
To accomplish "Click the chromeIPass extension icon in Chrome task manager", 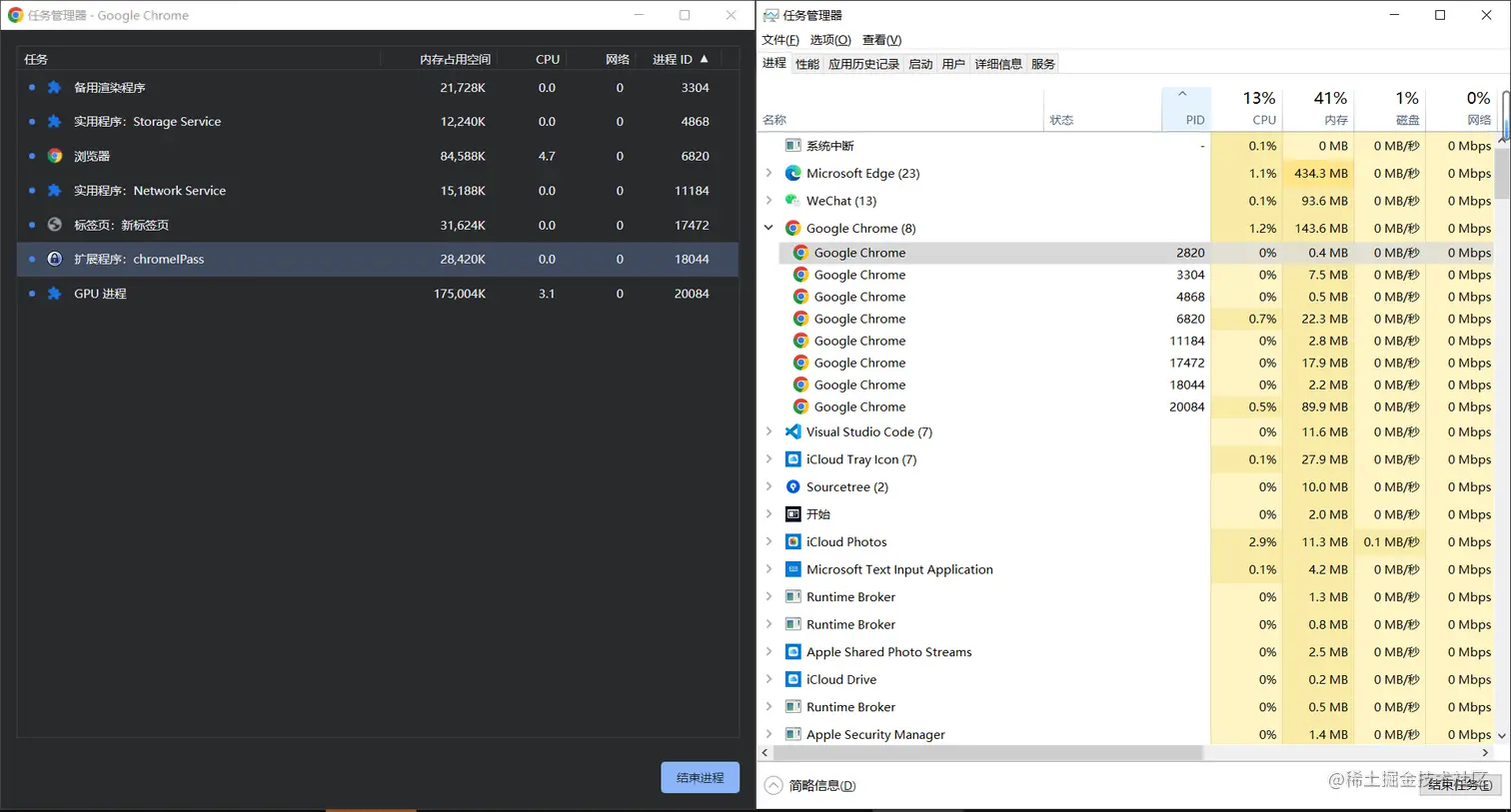I will coord(55,259).
